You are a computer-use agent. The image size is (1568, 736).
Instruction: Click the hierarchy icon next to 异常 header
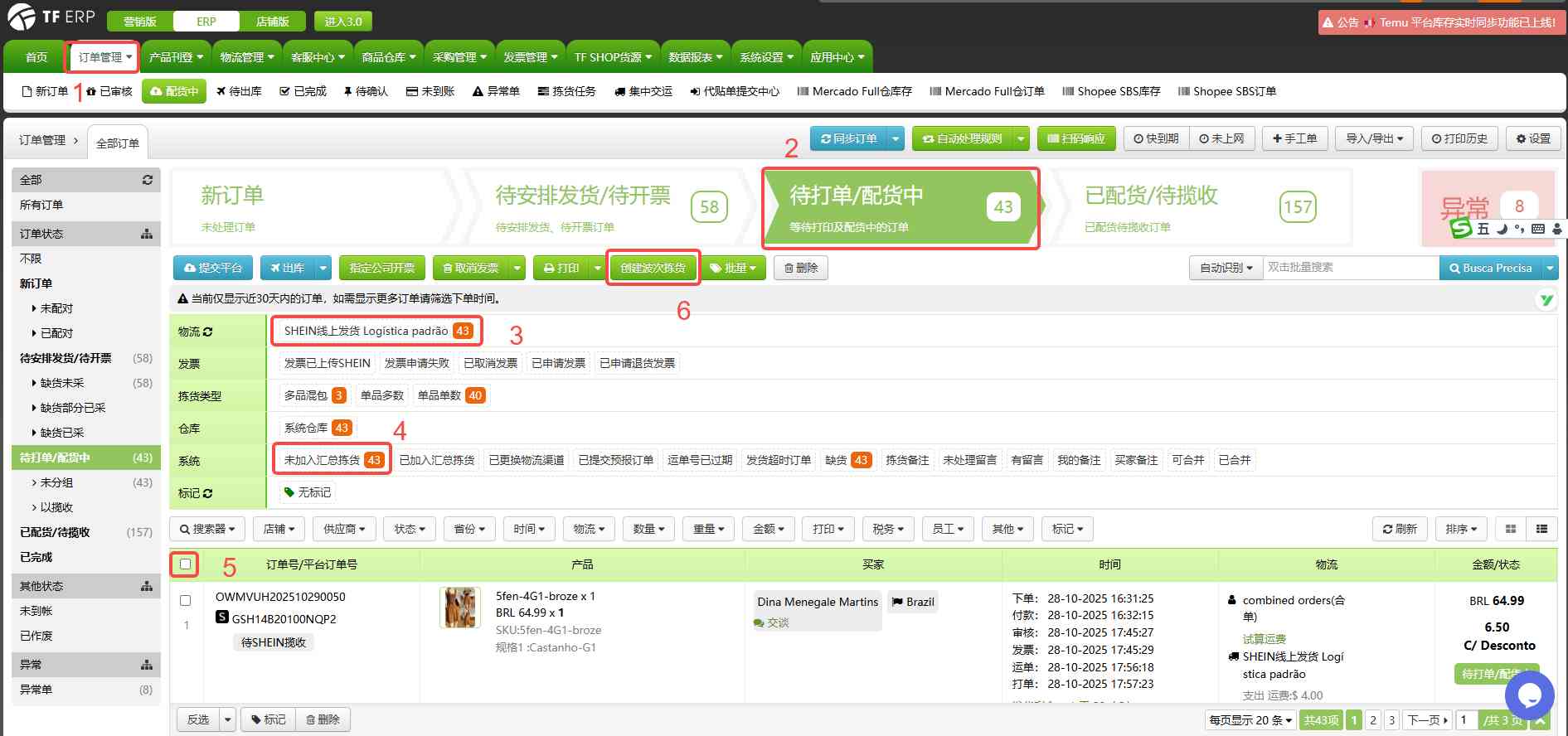[x=147, y=665]
